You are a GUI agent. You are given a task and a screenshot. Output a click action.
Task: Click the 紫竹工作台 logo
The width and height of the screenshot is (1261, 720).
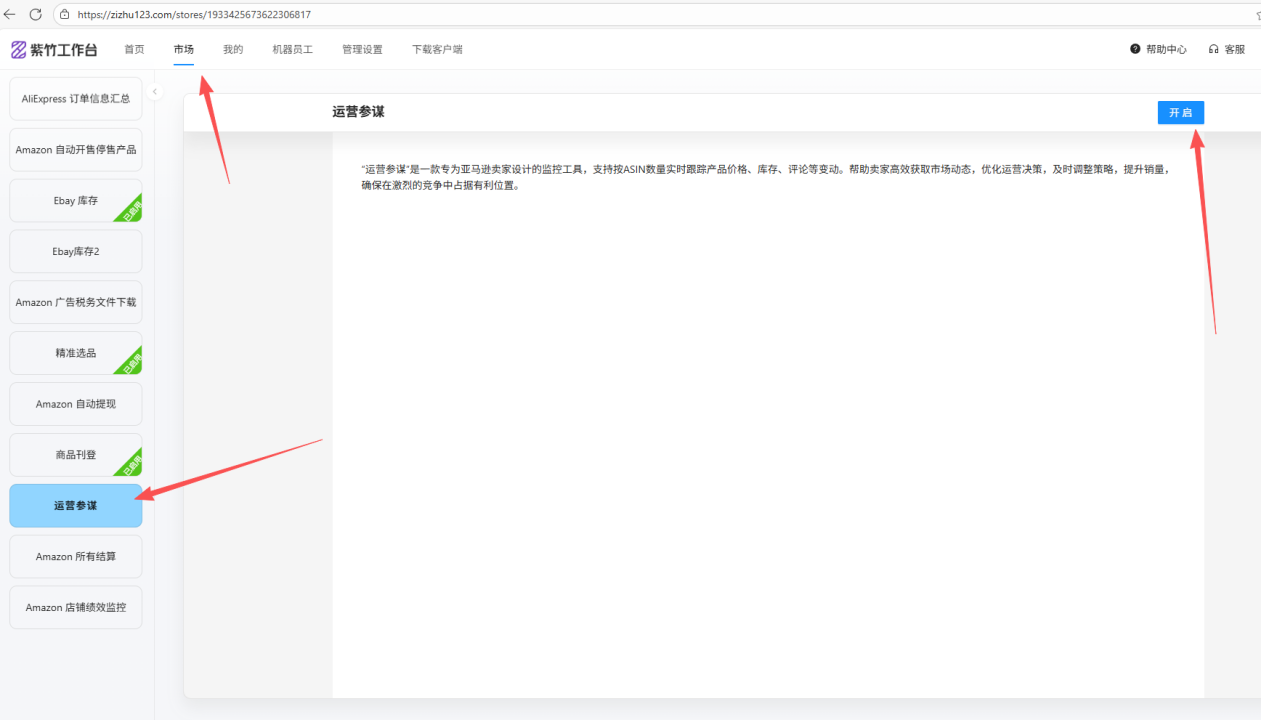pyautogui.click(x=54, y=49)
